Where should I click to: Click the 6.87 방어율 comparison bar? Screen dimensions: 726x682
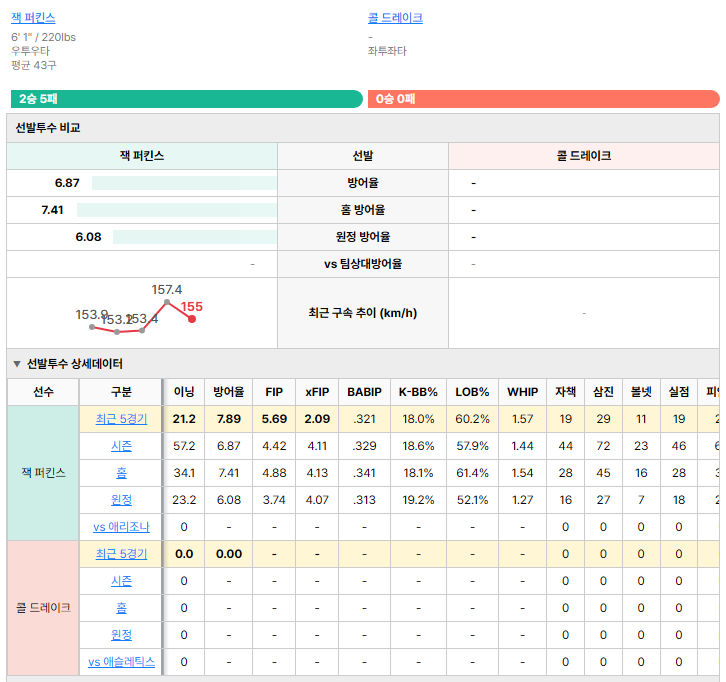point(184,183)
